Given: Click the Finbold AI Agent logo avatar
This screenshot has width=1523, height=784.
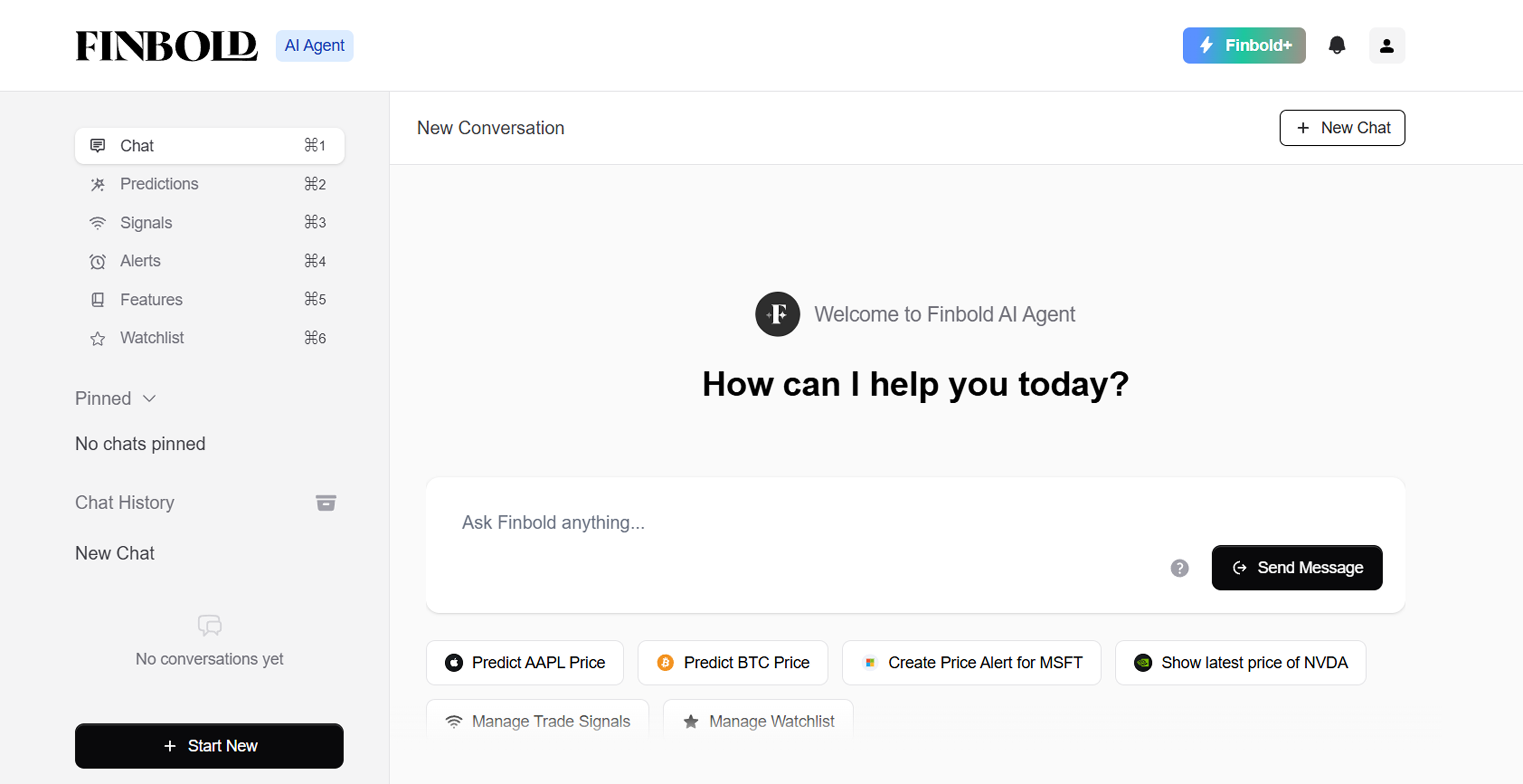Looking at the screenshot, I should coord(777,314).
